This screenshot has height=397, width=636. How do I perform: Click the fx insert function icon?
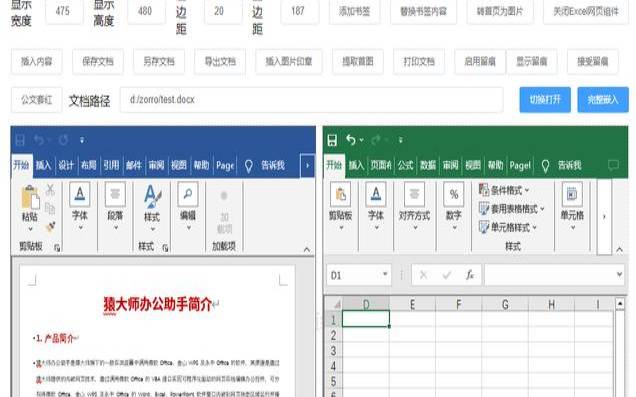click(x=470, y=275)
